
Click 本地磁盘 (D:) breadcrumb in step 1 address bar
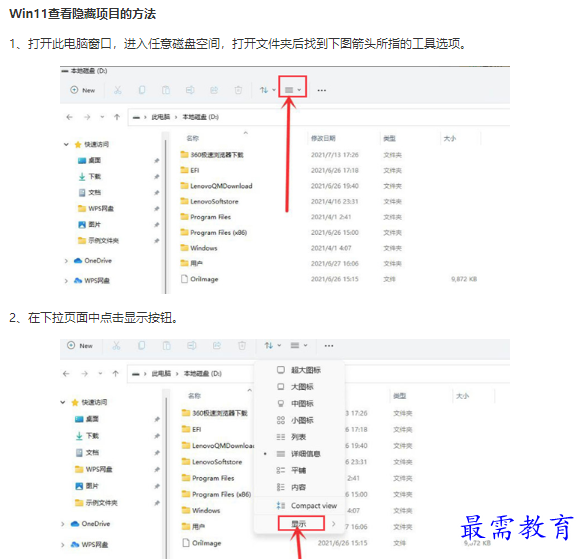200,117
